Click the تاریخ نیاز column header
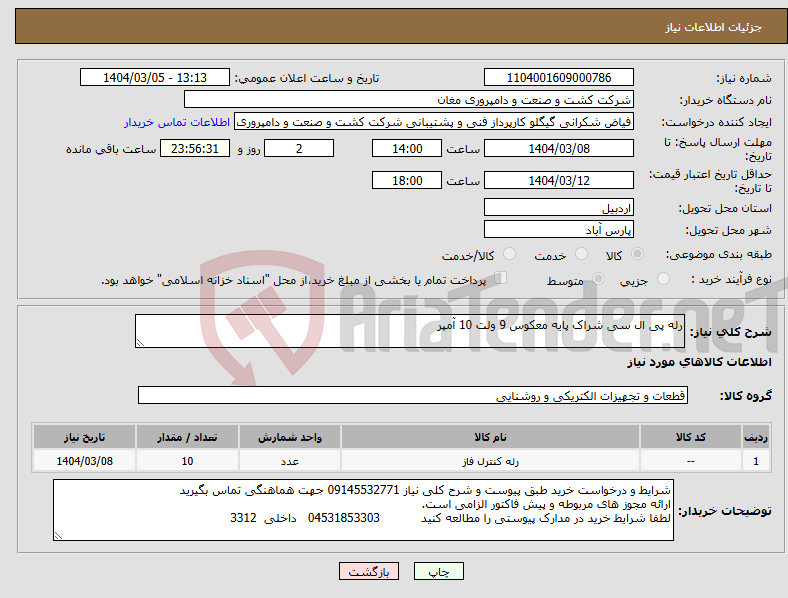Screen dimensions: 788x598 click(84, 437)
